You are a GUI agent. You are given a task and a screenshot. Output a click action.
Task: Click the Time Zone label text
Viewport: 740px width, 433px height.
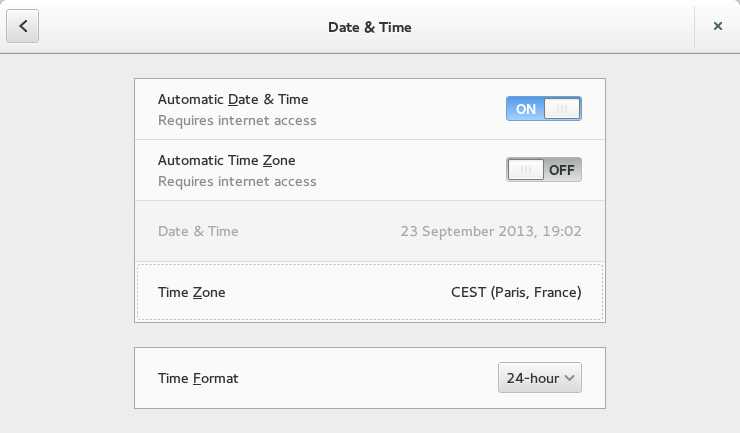(192, 292)
